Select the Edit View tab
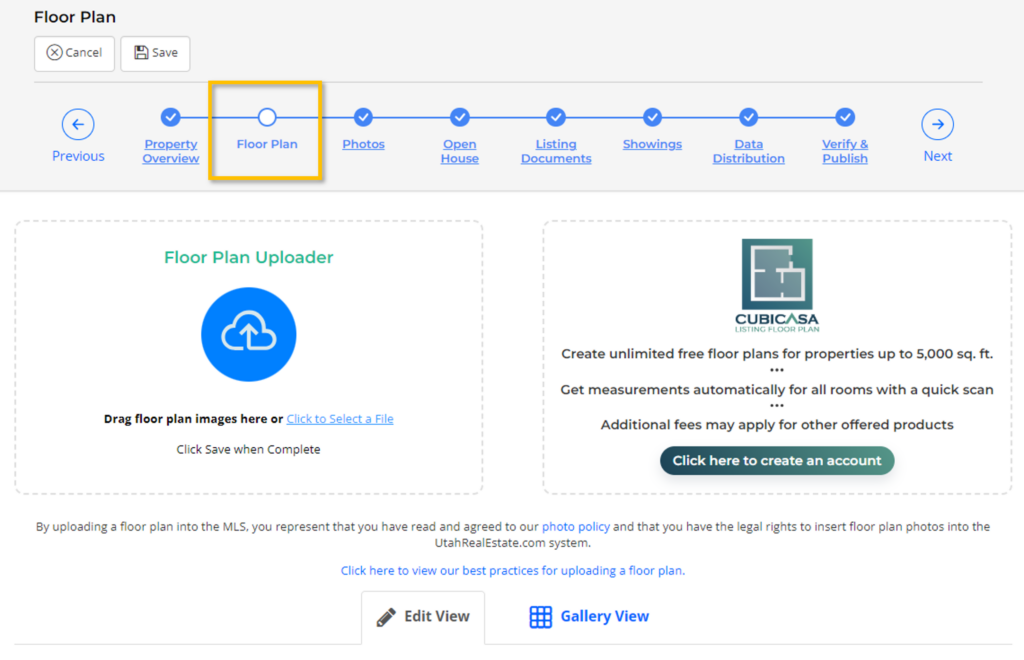The width and height of the screenshot is (1024, 660). pyautogui.click(x=423, y=617)
